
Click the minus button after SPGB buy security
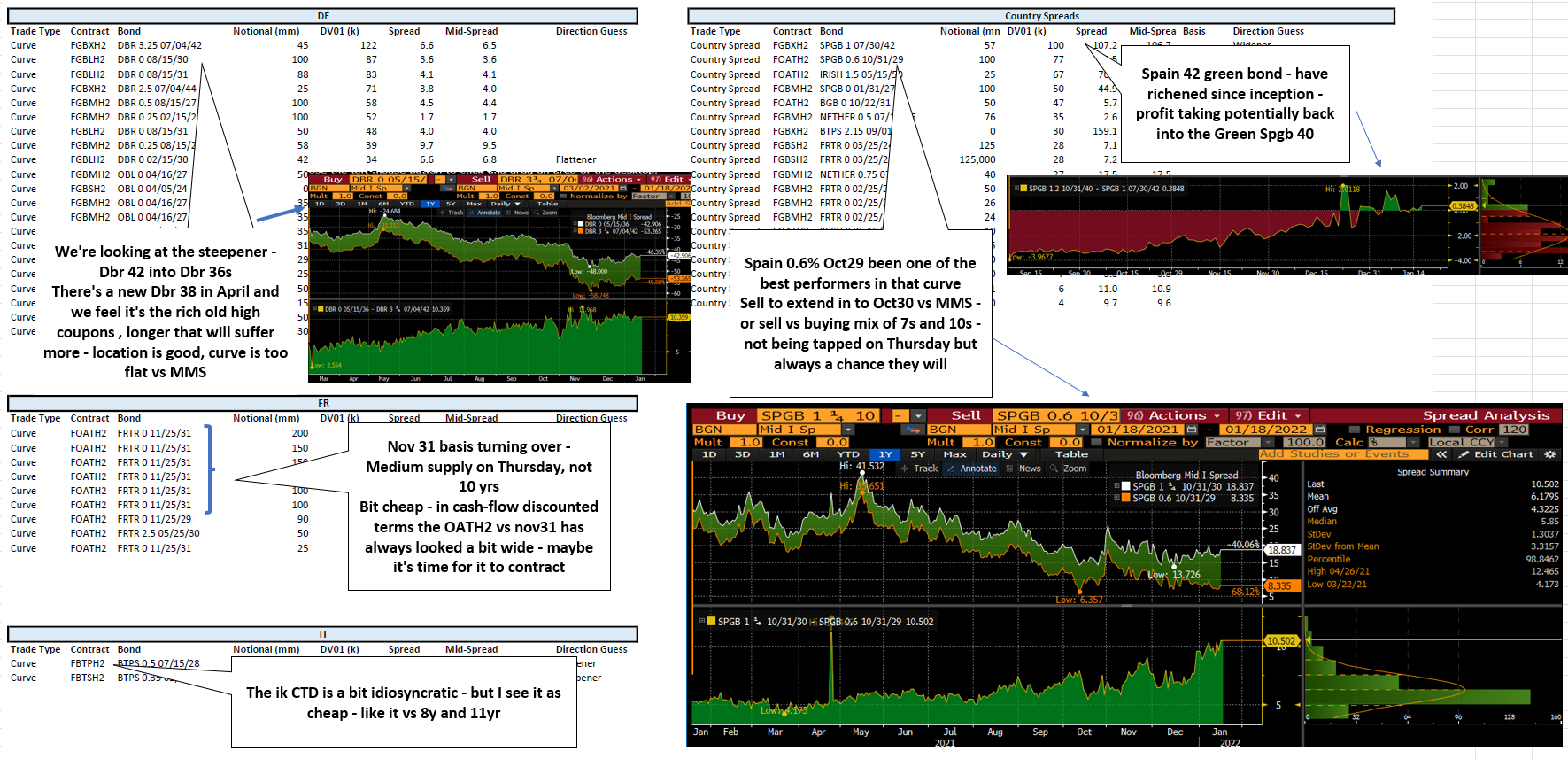[900, 415]
